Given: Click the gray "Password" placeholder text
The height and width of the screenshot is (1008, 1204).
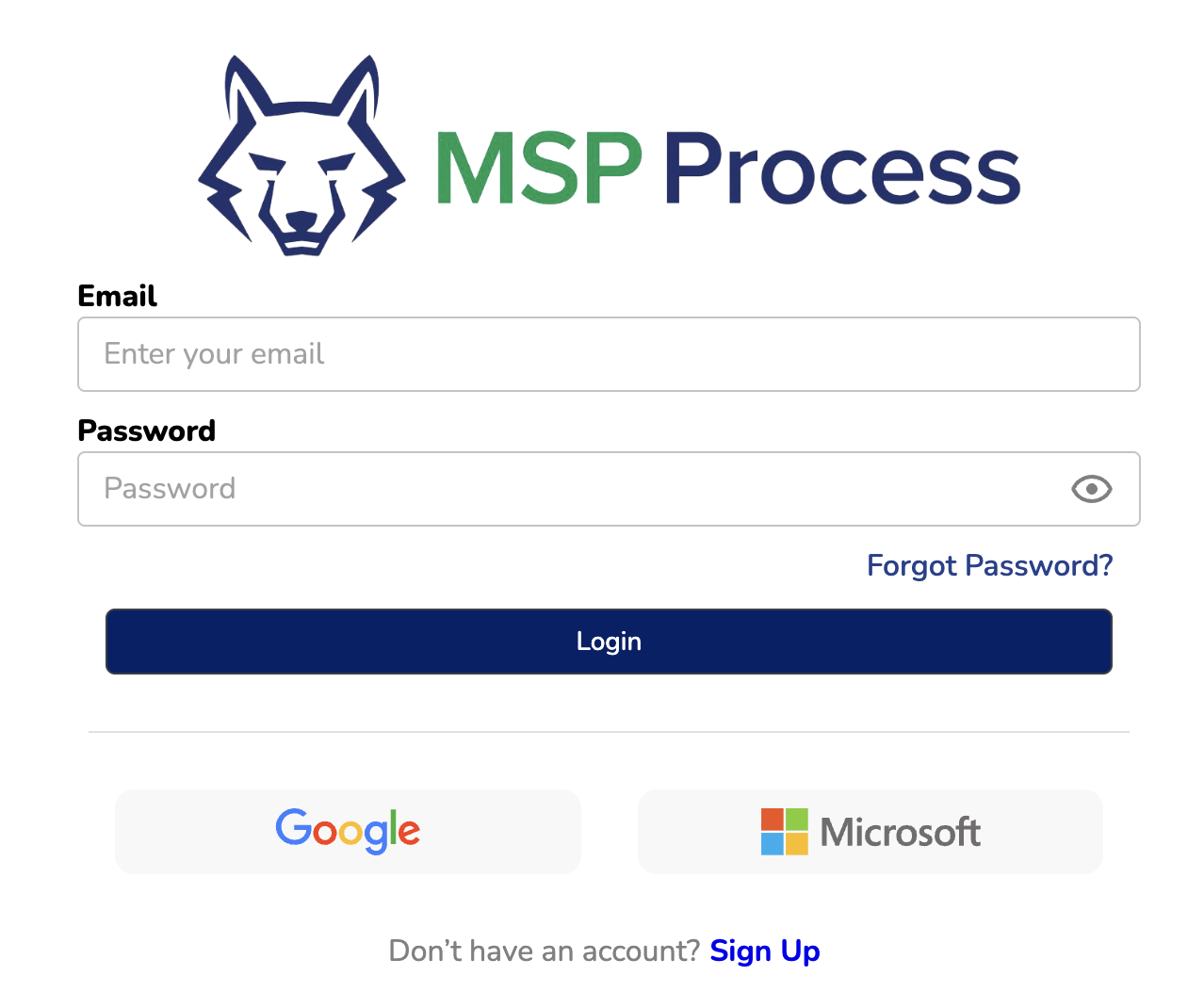Looking at the screenshot, I should click(170, 489).
